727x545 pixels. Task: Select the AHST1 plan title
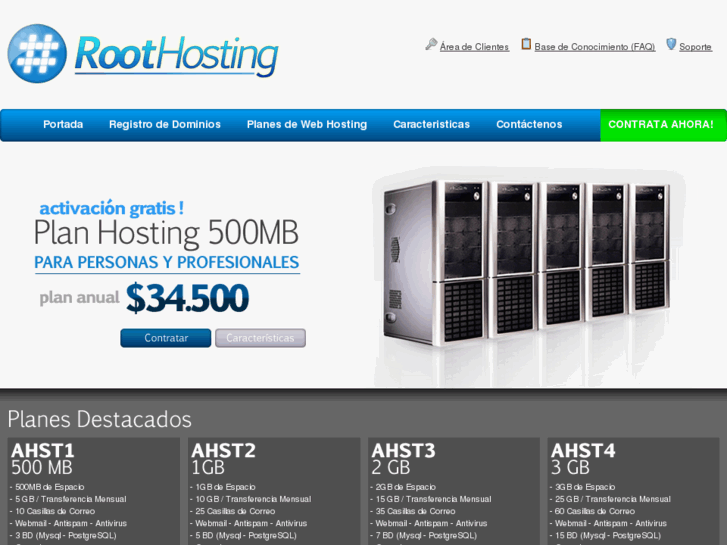43,450
